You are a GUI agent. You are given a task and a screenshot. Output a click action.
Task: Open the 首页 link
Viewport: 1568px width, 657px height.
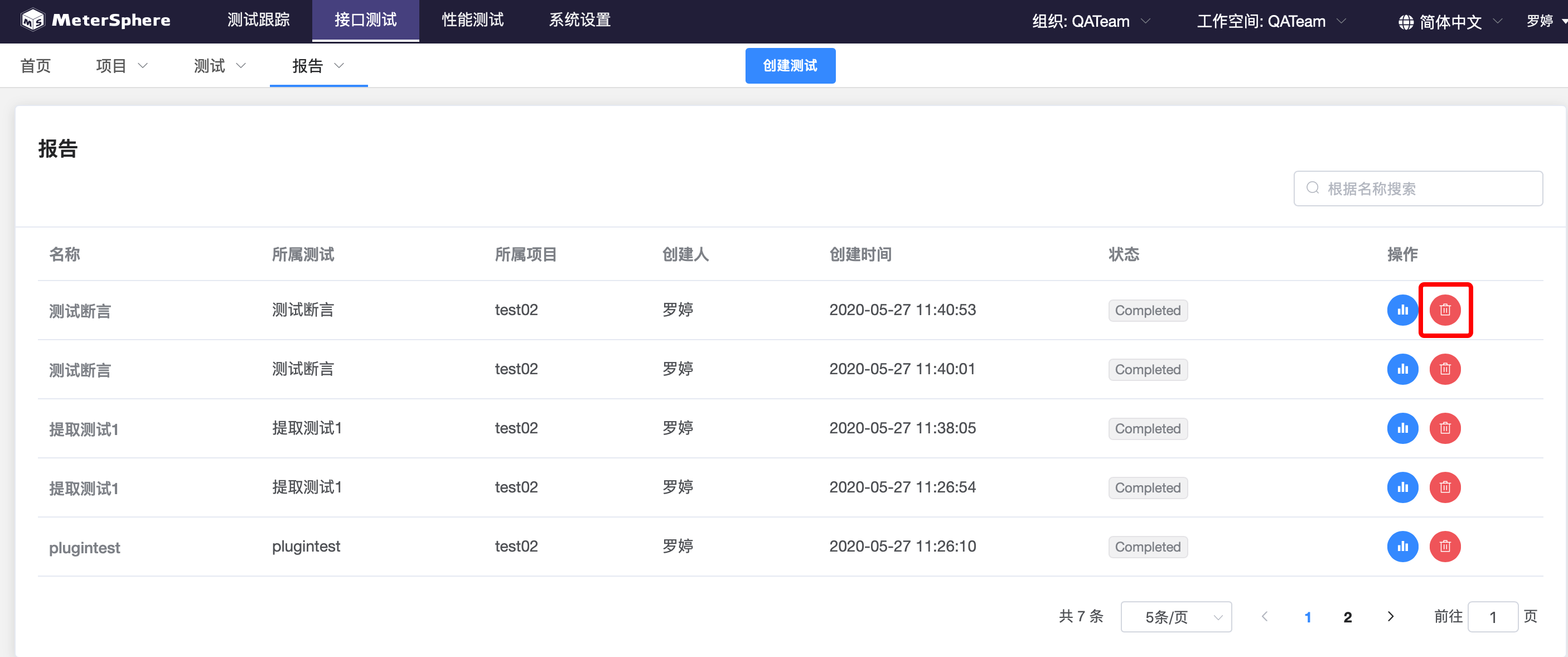pos(35,66)
